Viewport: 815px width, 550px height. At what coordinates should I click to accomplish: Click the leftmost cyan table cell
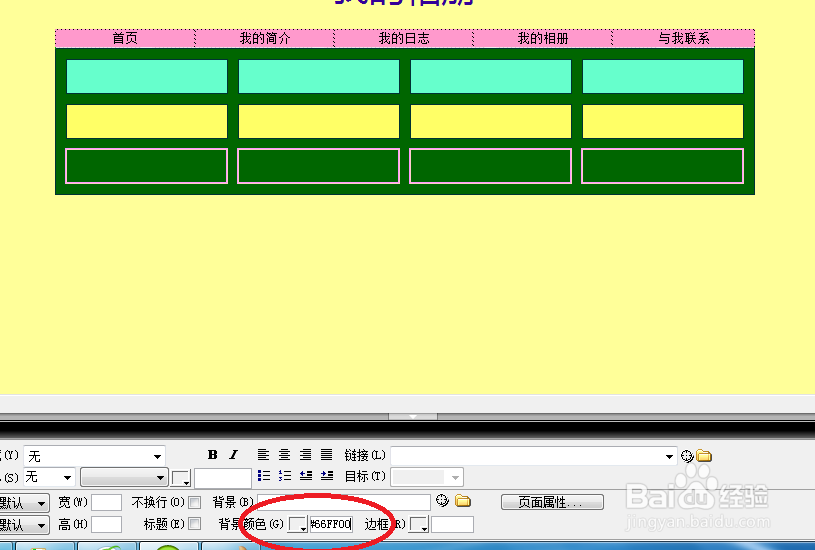coord(147,76)
